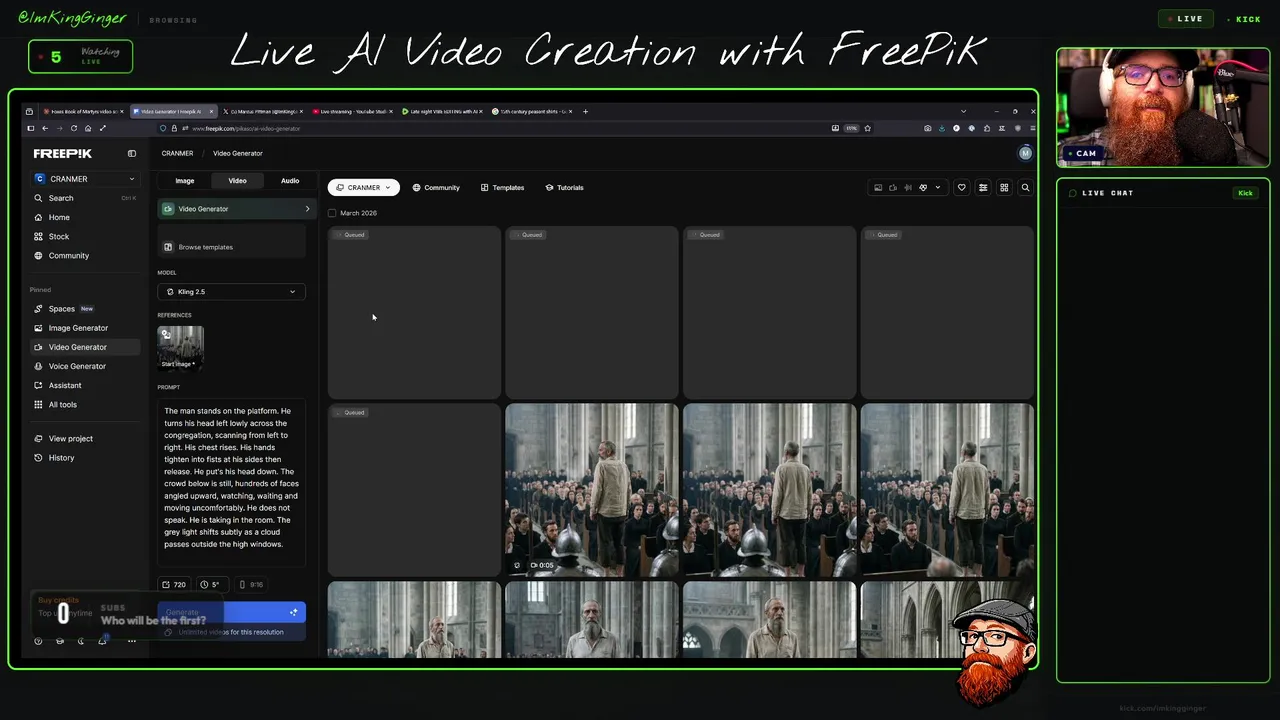Click the Start image reference thumbnail

(180, 347)
